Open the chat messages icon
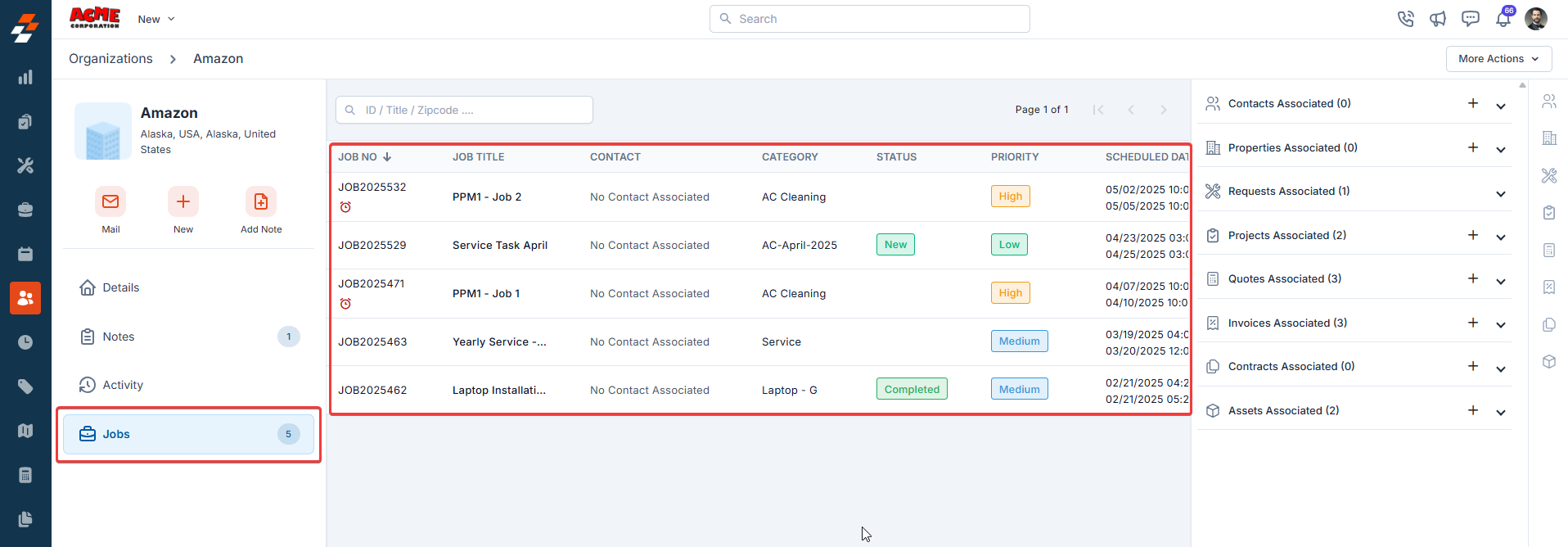This screenshot has width=1568, height=547. pos(1471,19)
